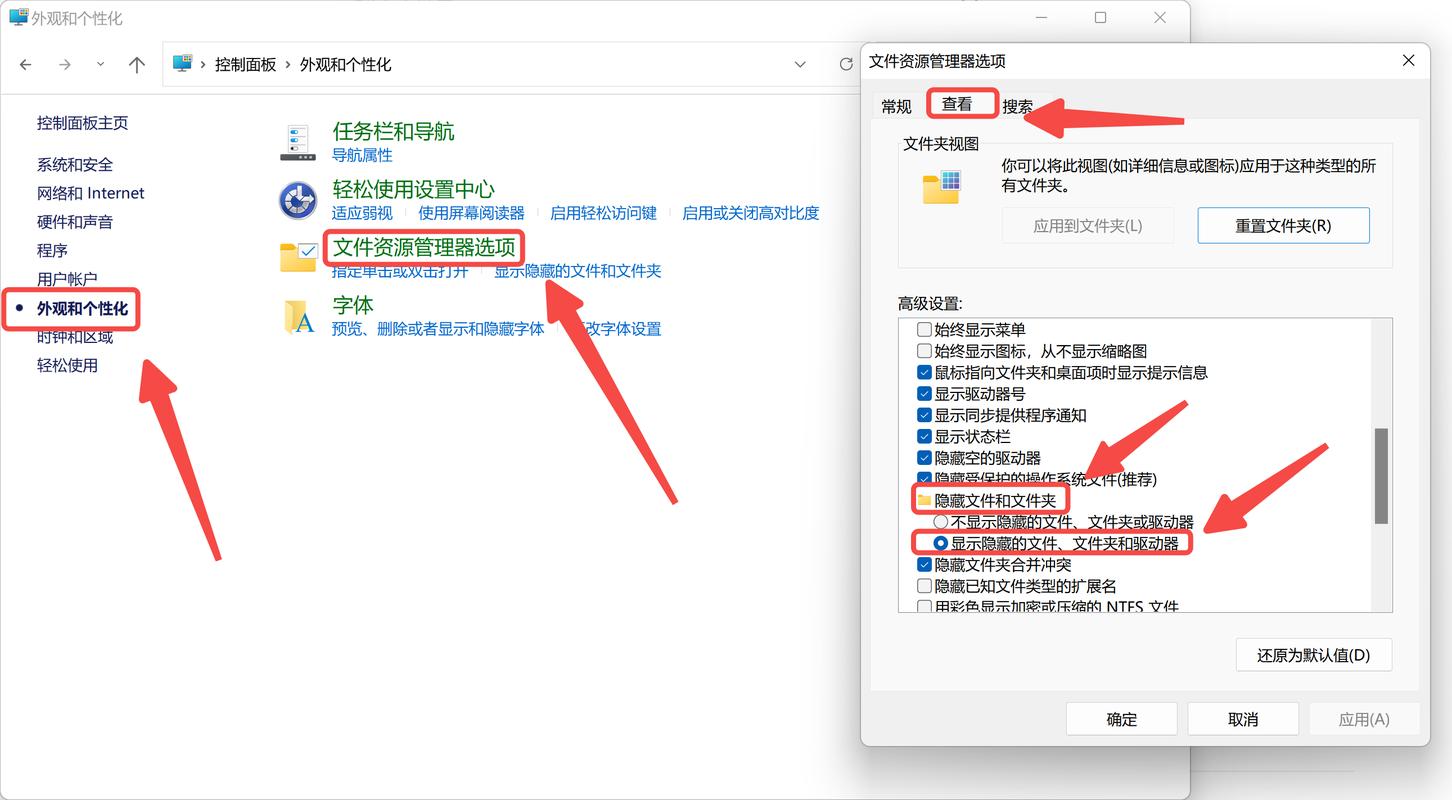Uncheck 显示状态栏 in advanced settings

click(924, 436)
